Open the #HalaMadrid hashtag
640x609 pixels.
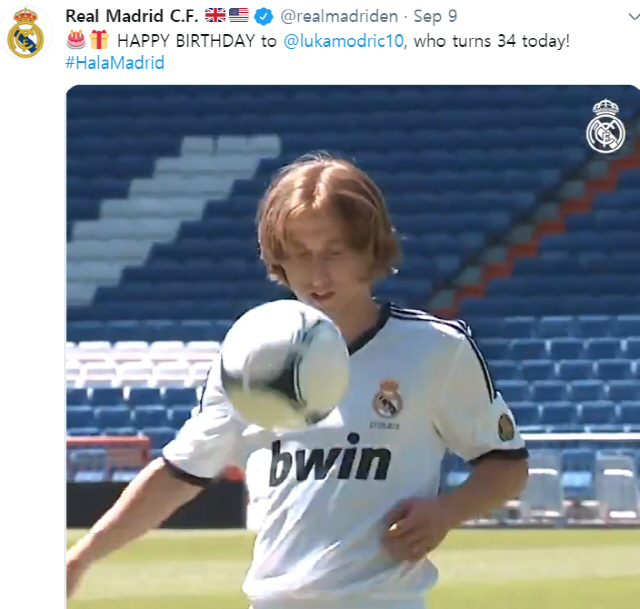[115, 63]
